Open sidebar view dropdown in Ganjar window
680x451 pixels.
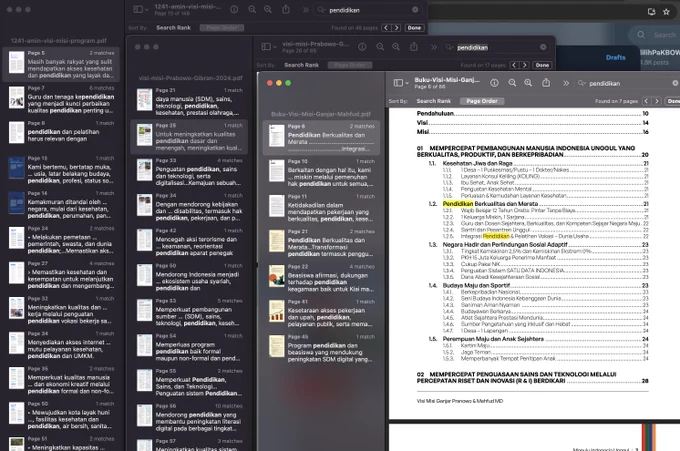pos(401,83)
